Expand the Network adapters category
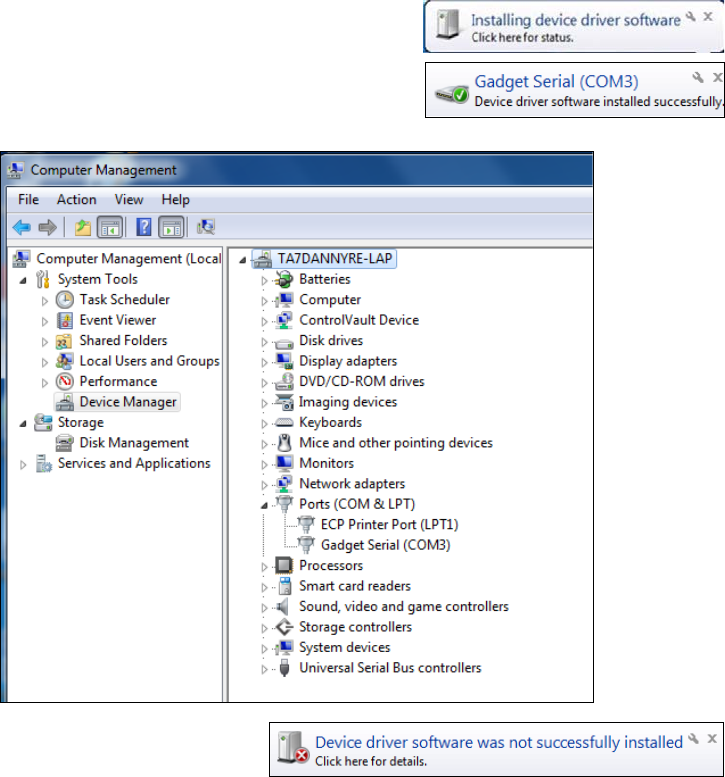The image size is (725, 777). click(x=264, y=485)
